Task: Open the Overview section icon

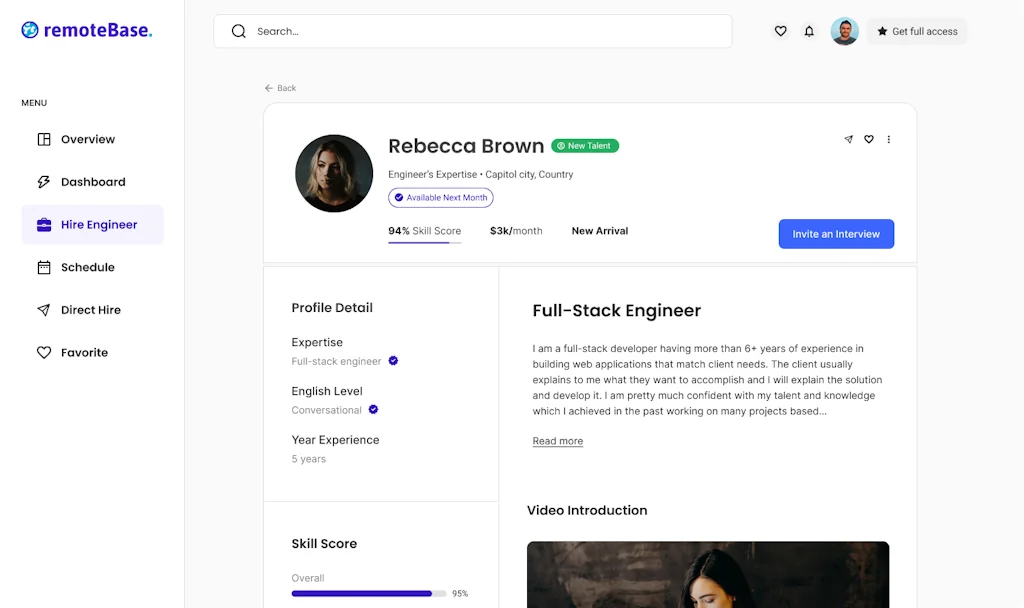Action: tap(43, 139)
